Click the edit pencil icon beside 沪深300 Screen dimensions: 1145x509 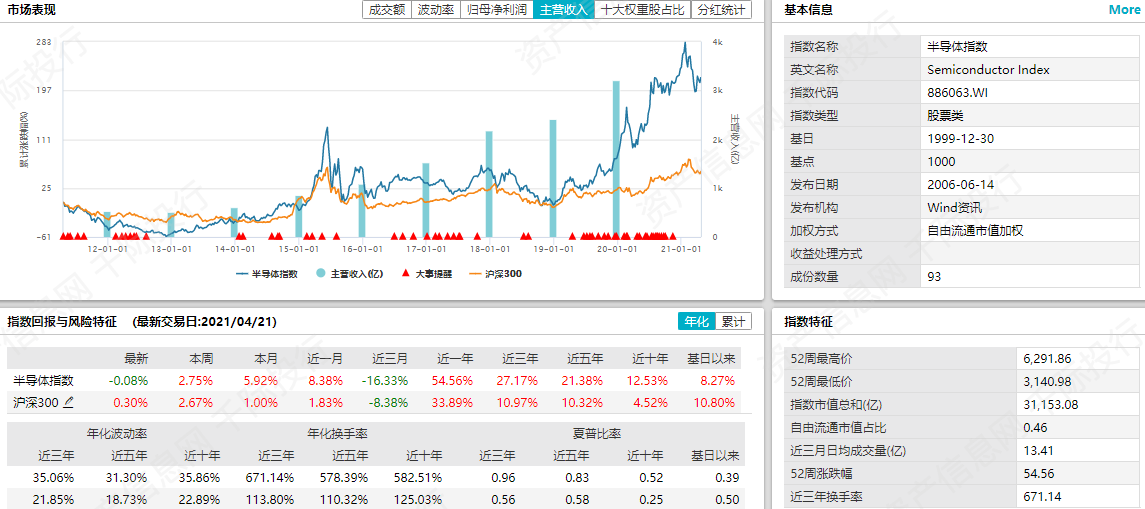coord(69,403)
